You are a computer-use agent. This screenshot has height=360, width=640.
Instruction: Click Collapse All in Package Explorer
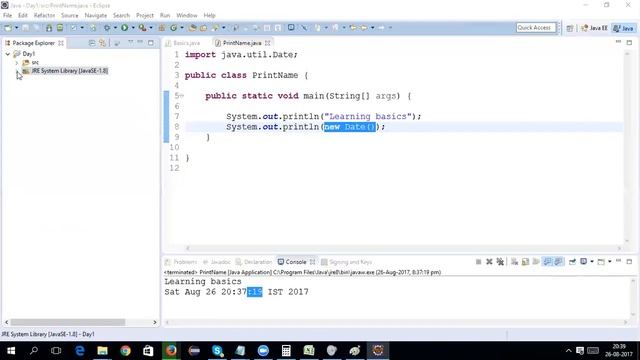point(92,43)
